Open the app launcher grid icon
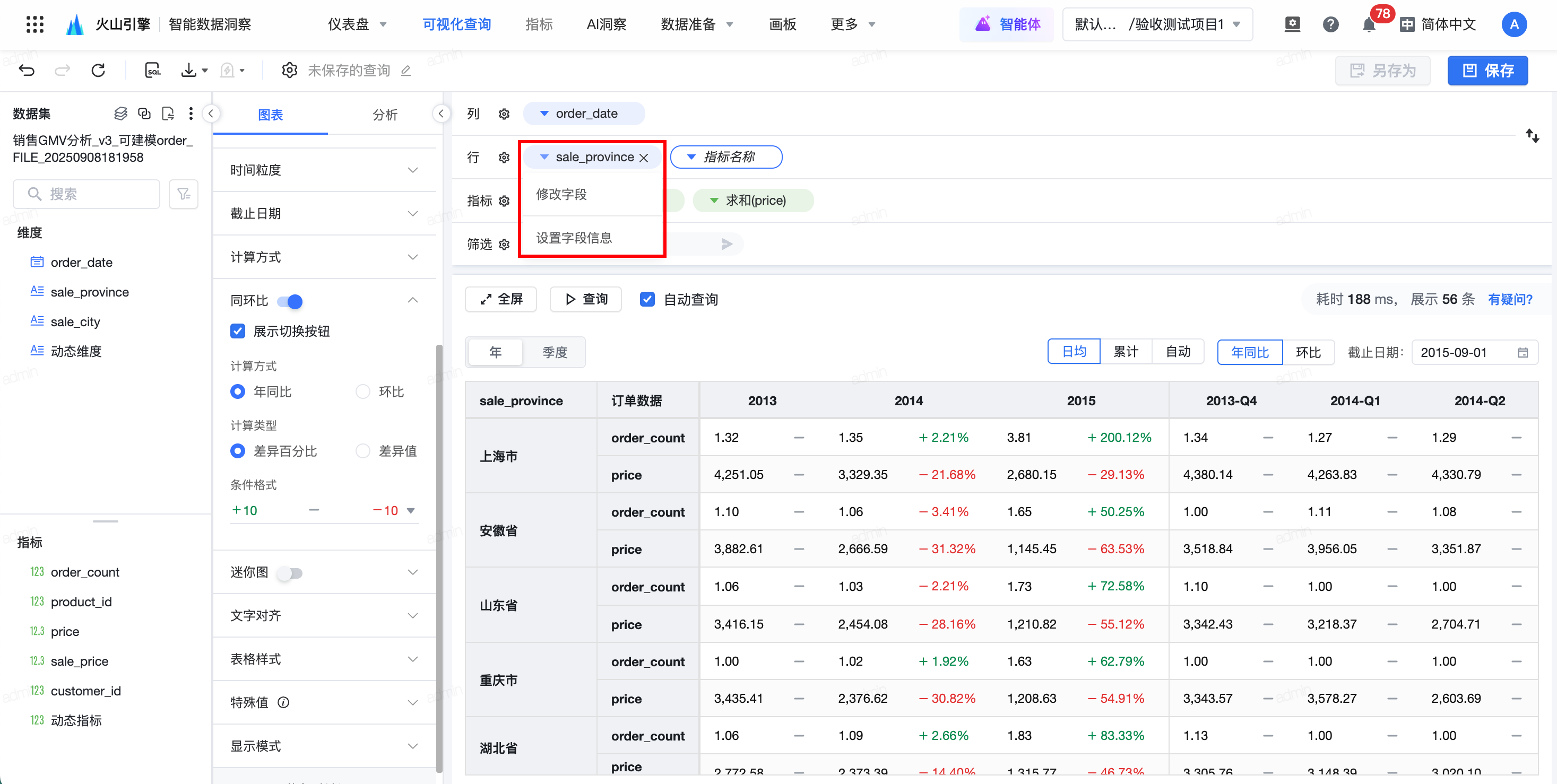The height and width of the screenshot is (784, 1557). point(35,24)
